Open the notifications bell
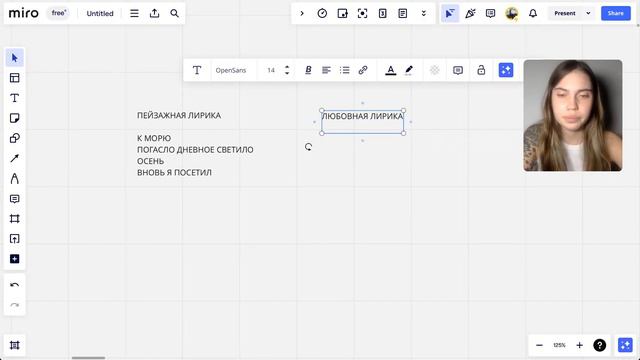Image resolution: width=640 pixels, height=360 pixels. click(533, 13)
